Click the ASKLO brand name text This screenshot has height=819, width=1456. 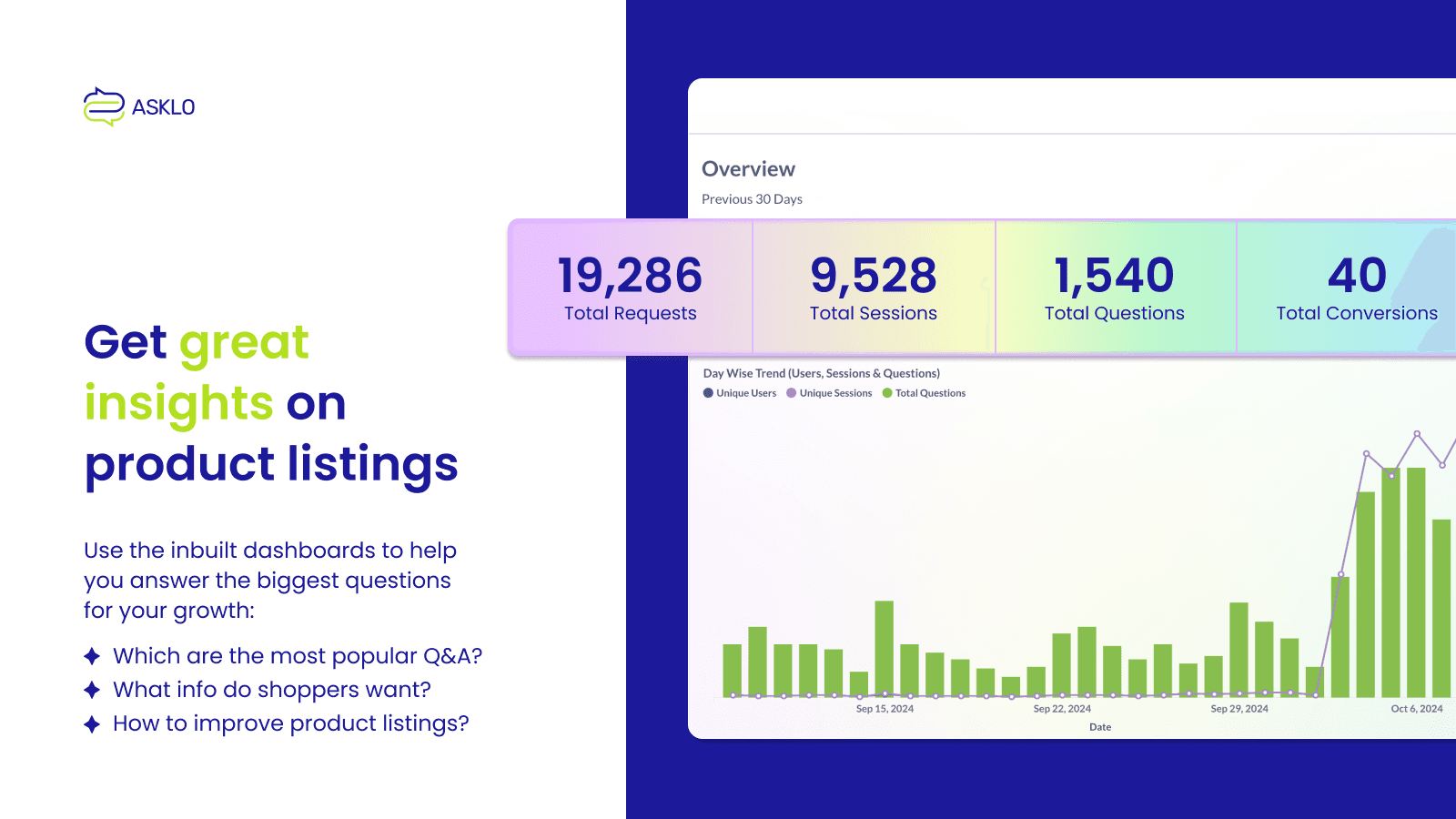(163, 107)
